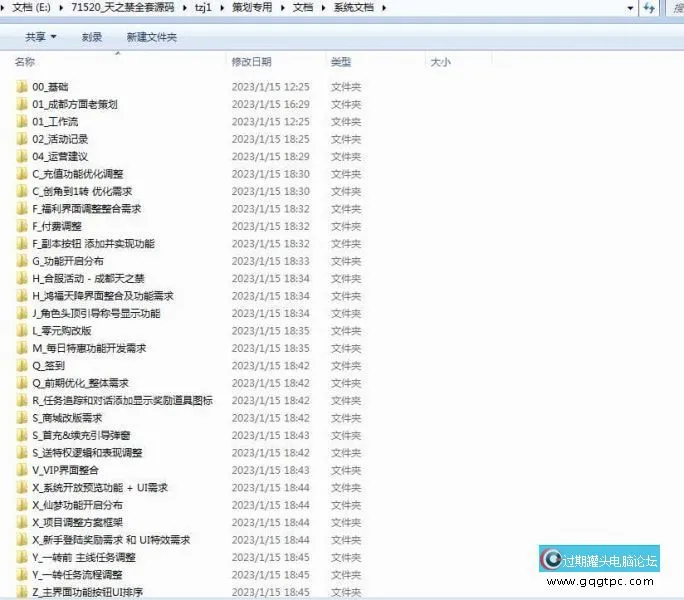The height and width of the screenshot is (600, 684).
Task: Click the 新建文件夹 toolbar button
Action: point(152,37)
